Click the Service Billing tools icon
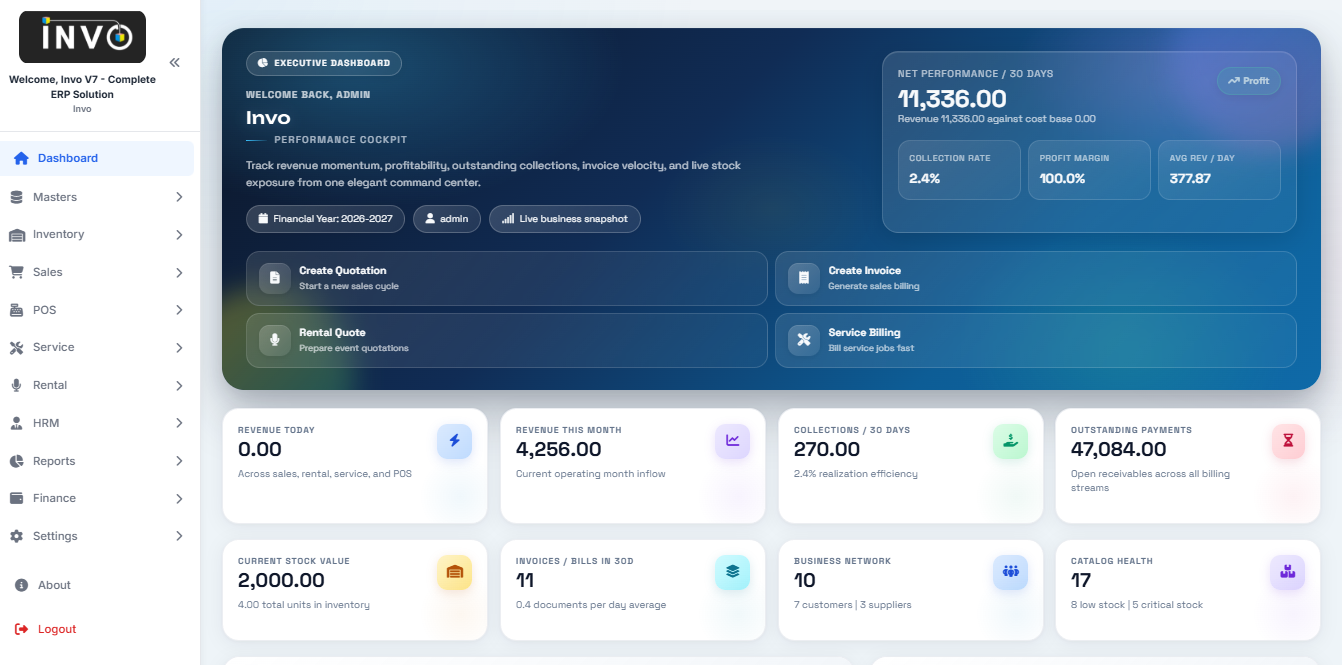Image resolution: width=1342 pixels, height=665 pixels. pyautogui.click(x=803, y=340)
